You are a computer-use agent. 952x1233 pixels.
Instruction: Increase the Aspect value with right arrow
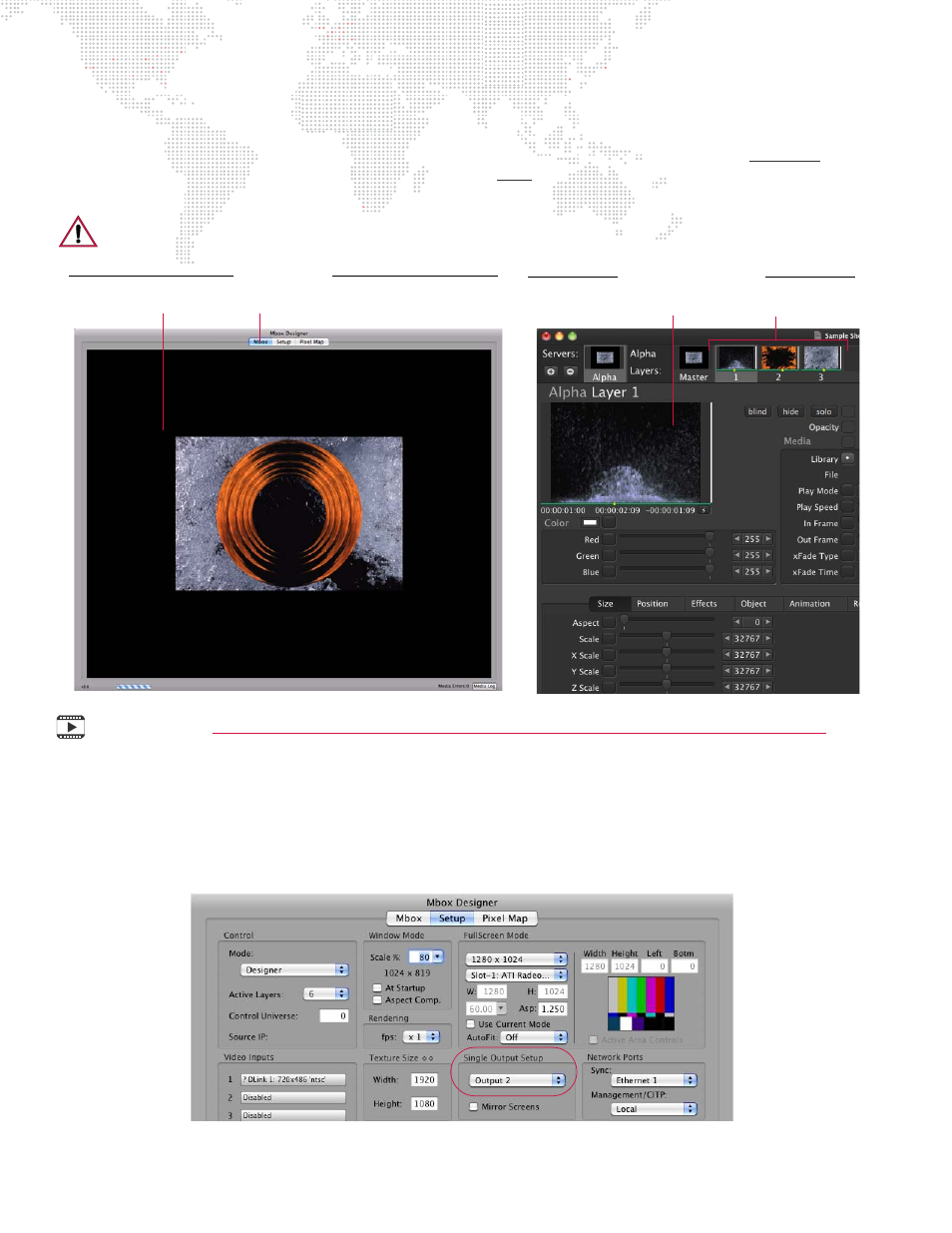tap(768, 622)
